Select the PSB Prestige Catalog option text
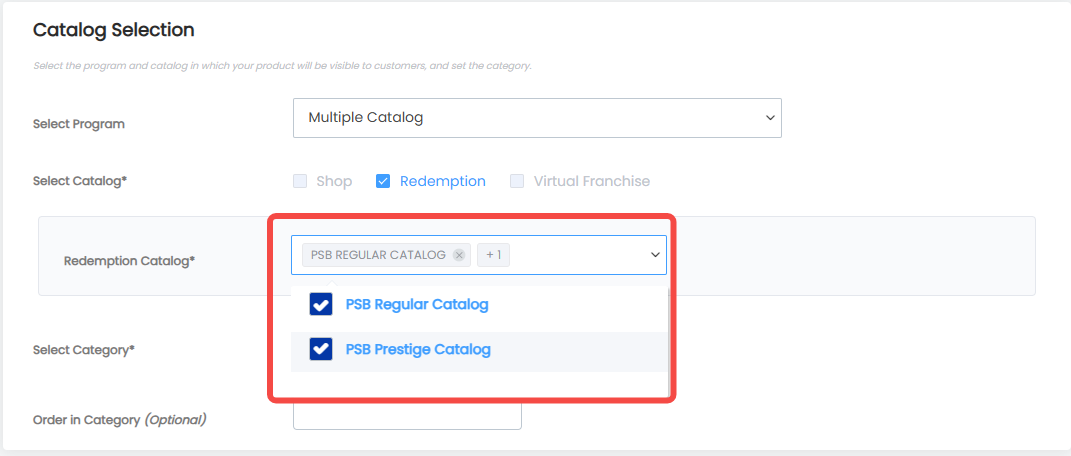 [418, 350]
